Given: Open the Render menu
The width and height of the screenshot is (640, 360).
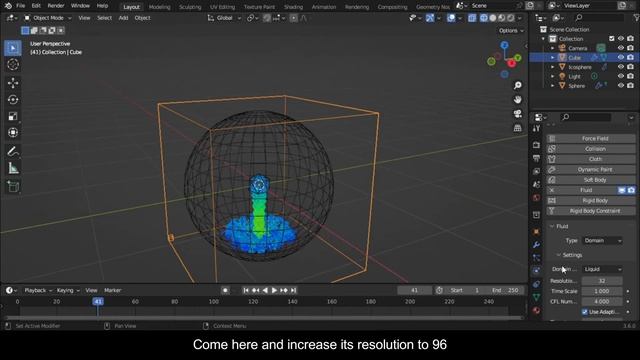Looking at the screenshot, I should pyautogui.click(x=56, y=6).
